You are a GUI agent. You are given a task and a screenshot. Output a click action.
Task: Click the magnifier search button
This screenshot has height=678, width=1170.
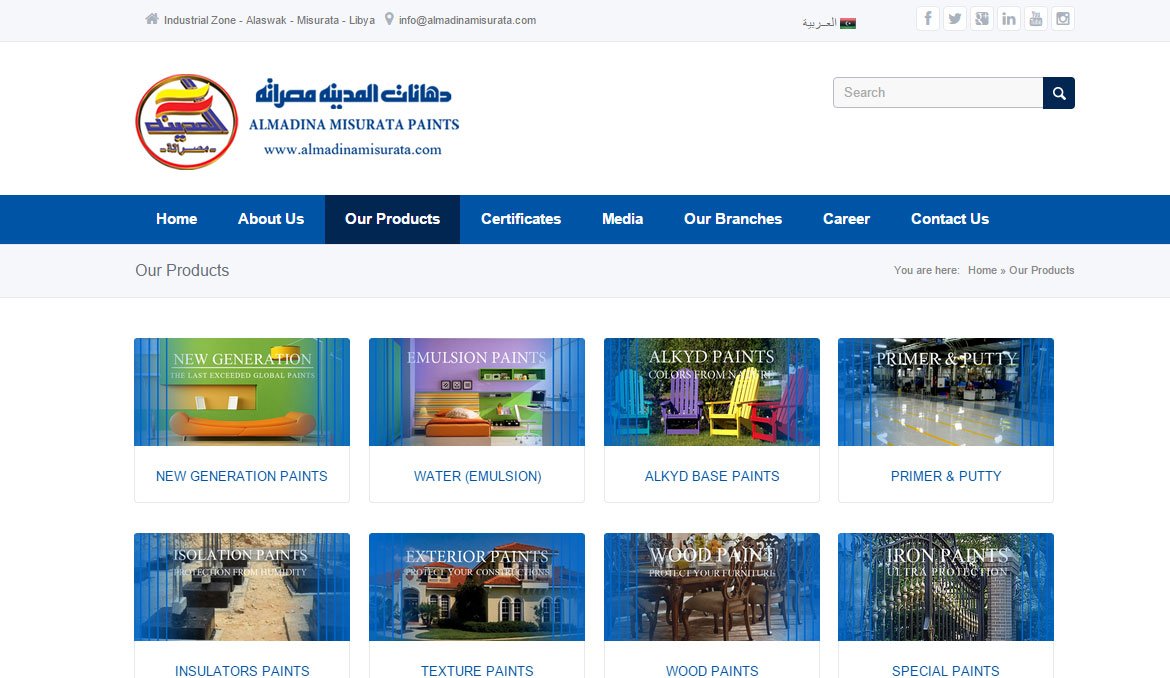coord(1058,93)
